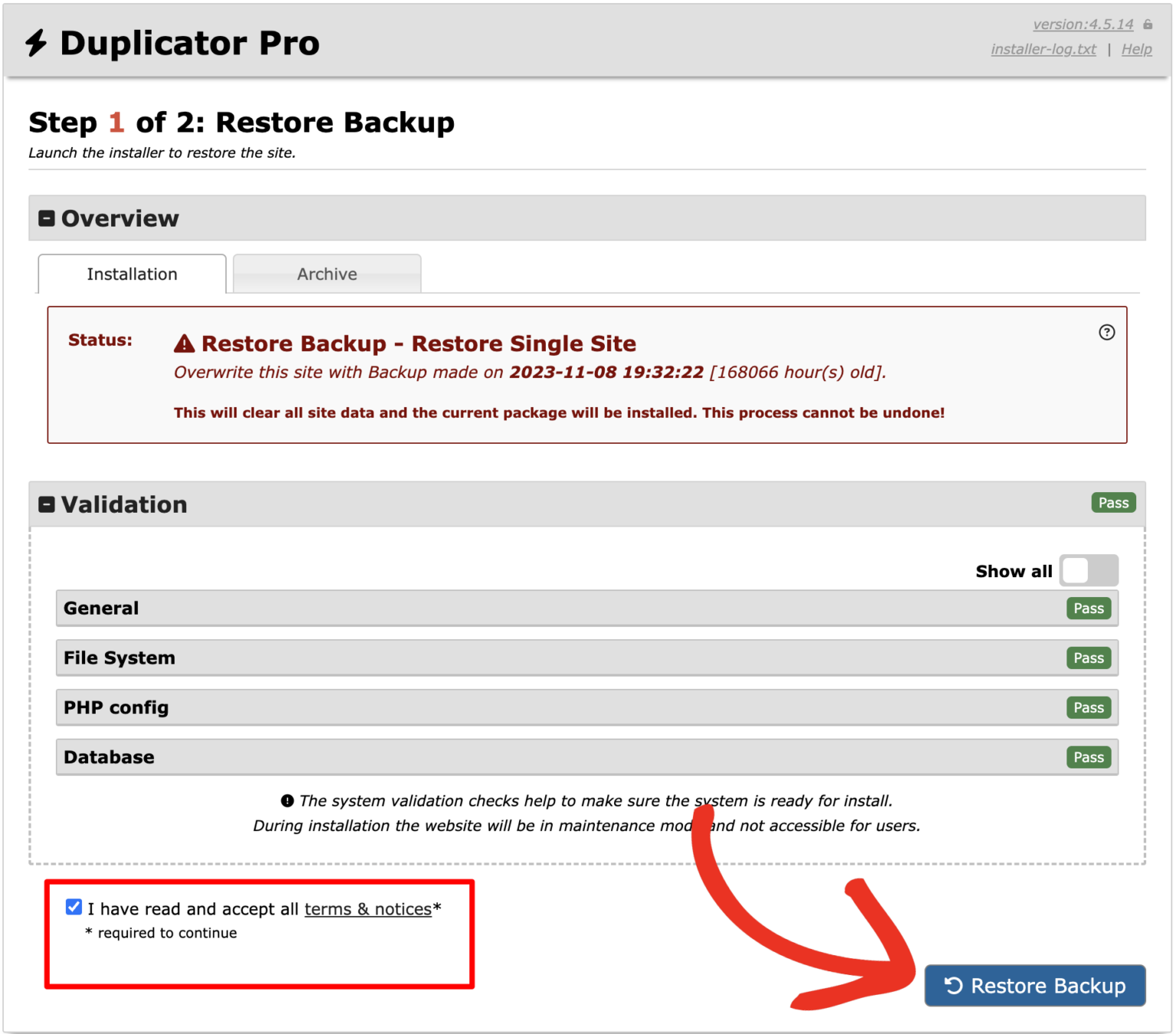Click the Pass badge on PHP config
The image size is (1176, 1034).
(x=1088, y=707)
